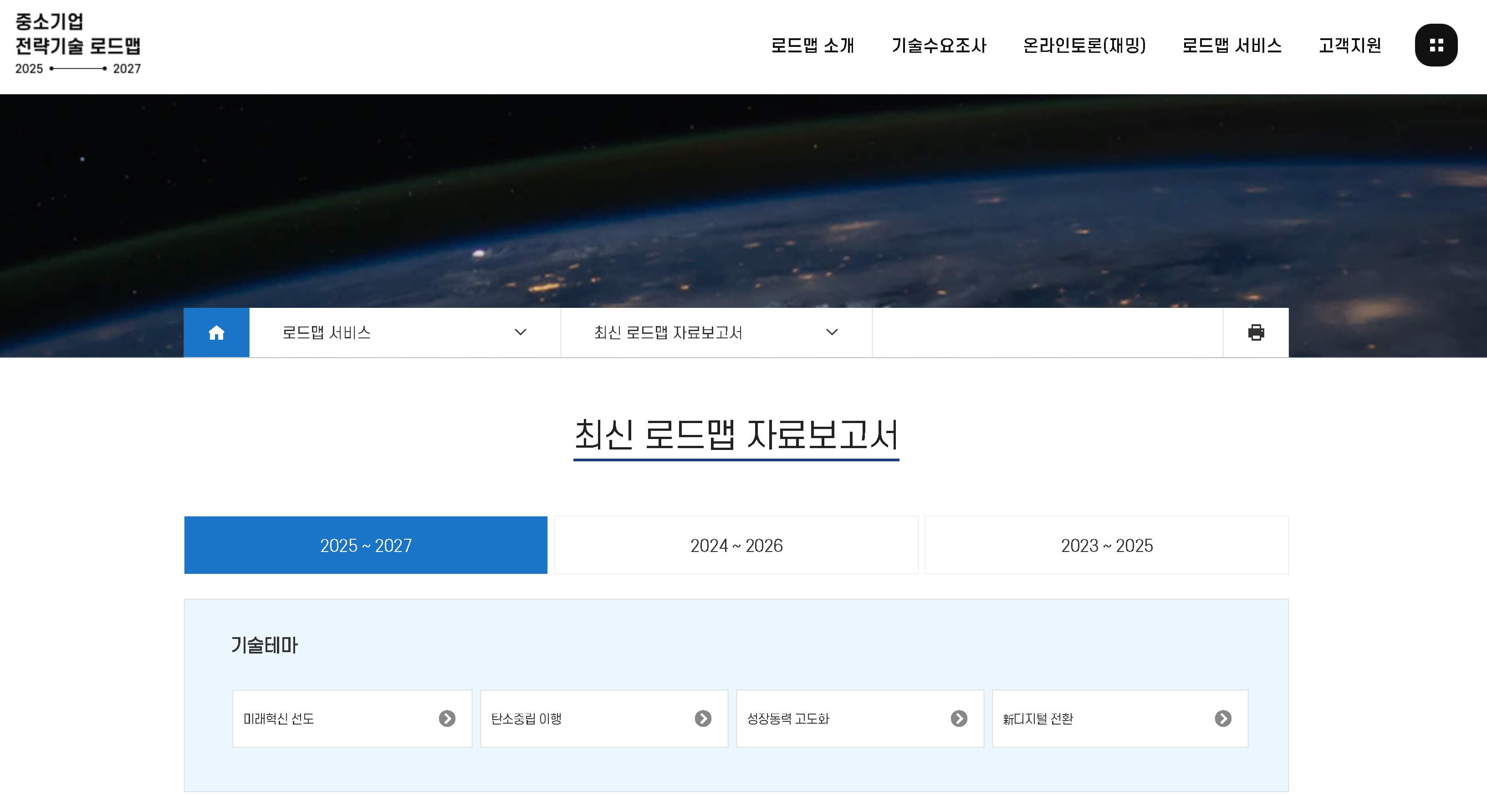Switch to the 2023 ~ 2025 tab
This screenshot has height=812, width=1487.
pyautogui.click(x=1107, y=546)
